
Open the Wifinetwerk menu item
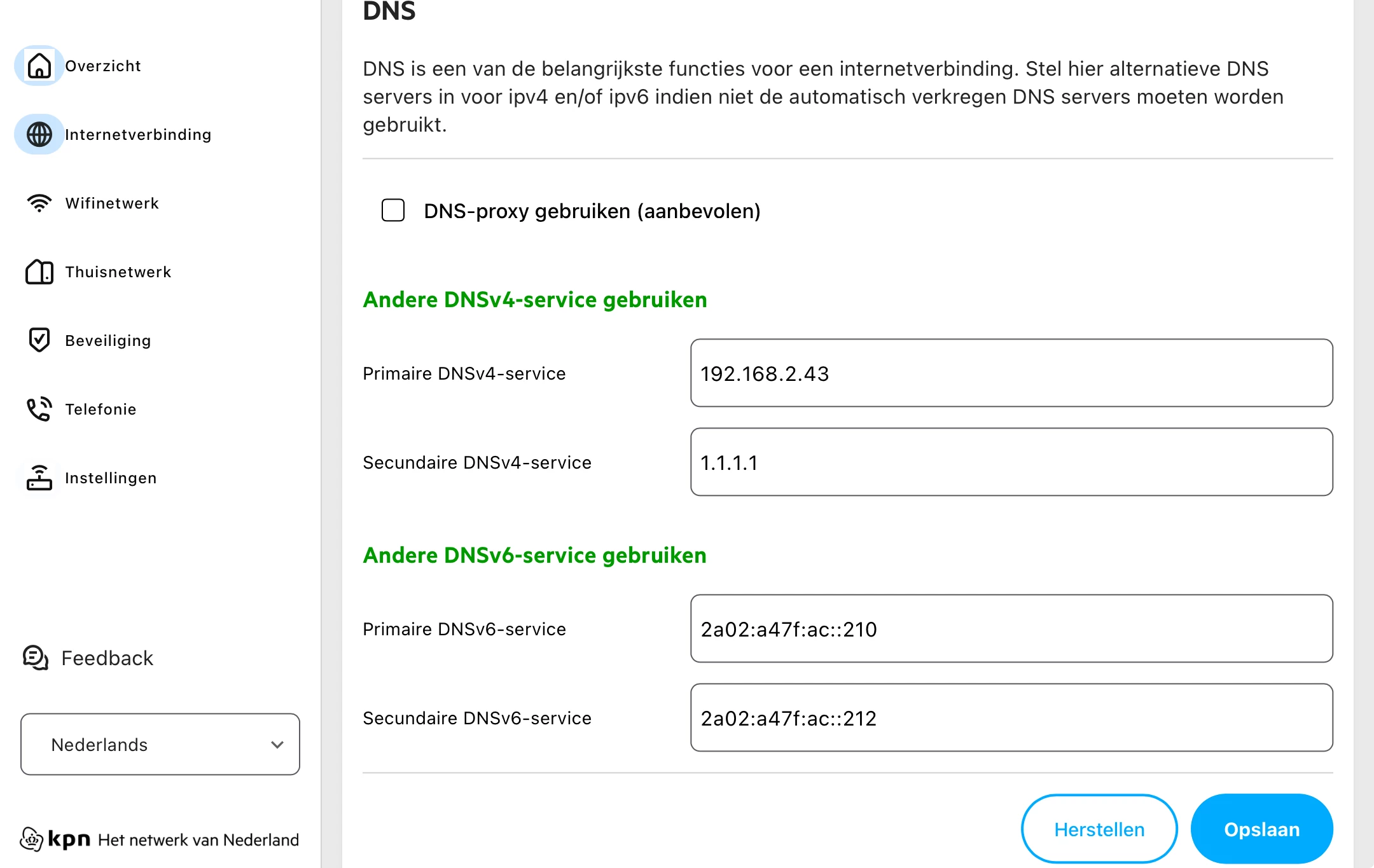click(111, 203)
